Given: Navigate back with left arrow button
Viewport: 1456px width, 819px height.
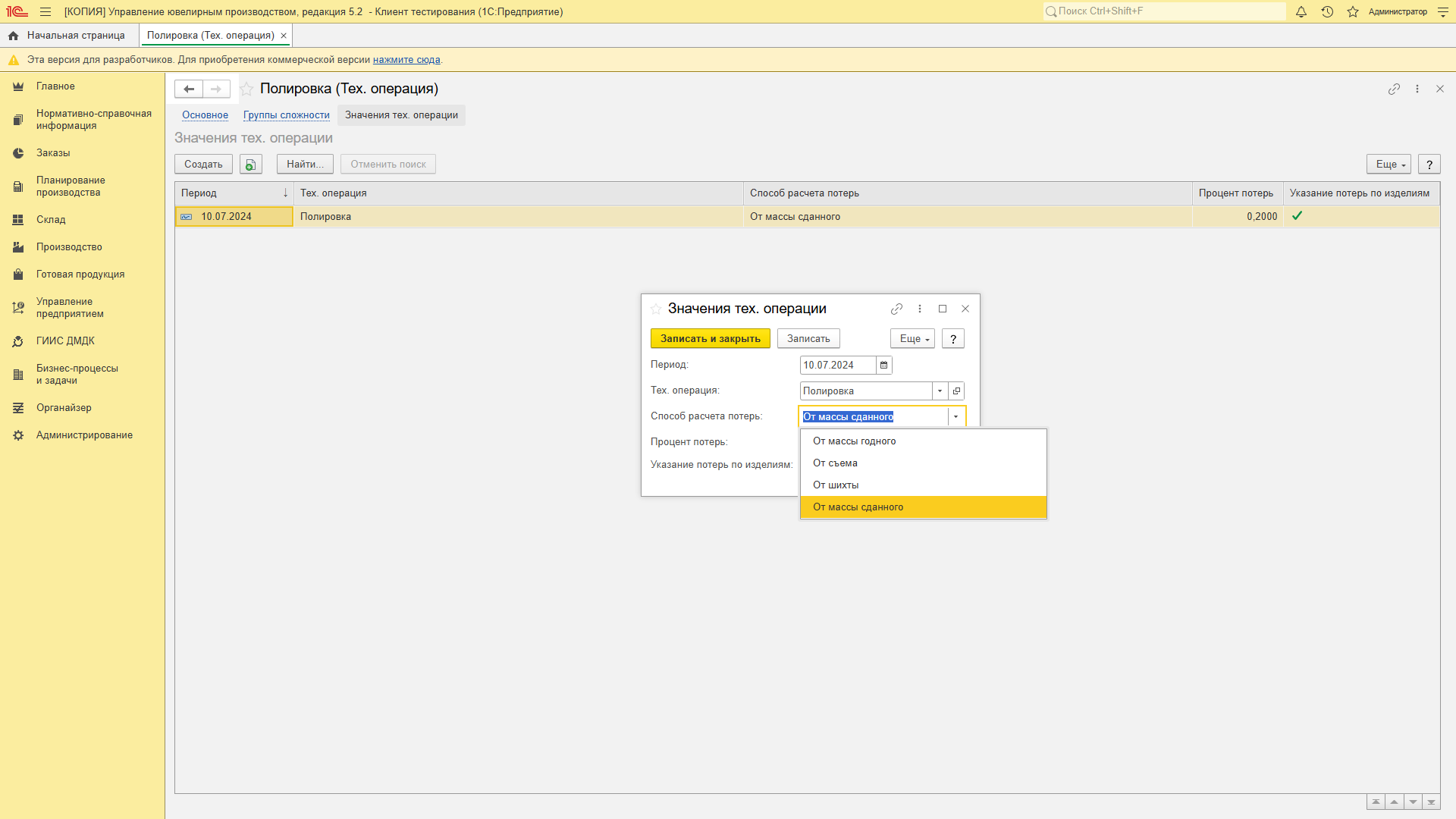Looking at the screenshot, I should pyautogui.click(x=189, y=89).
